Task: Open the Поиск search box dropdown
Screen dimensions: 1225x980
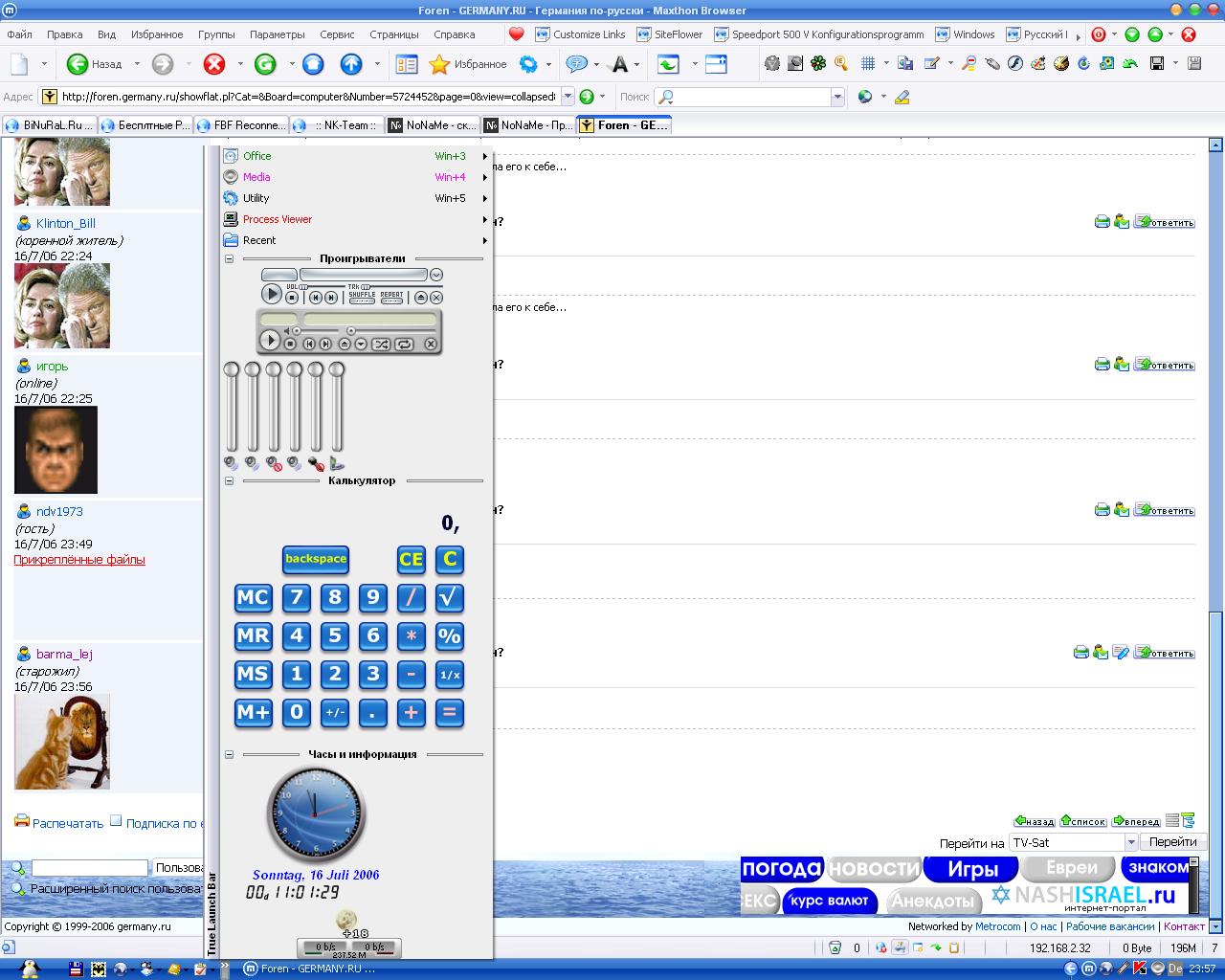Action: pyautogui.click(x=837, y=97)
